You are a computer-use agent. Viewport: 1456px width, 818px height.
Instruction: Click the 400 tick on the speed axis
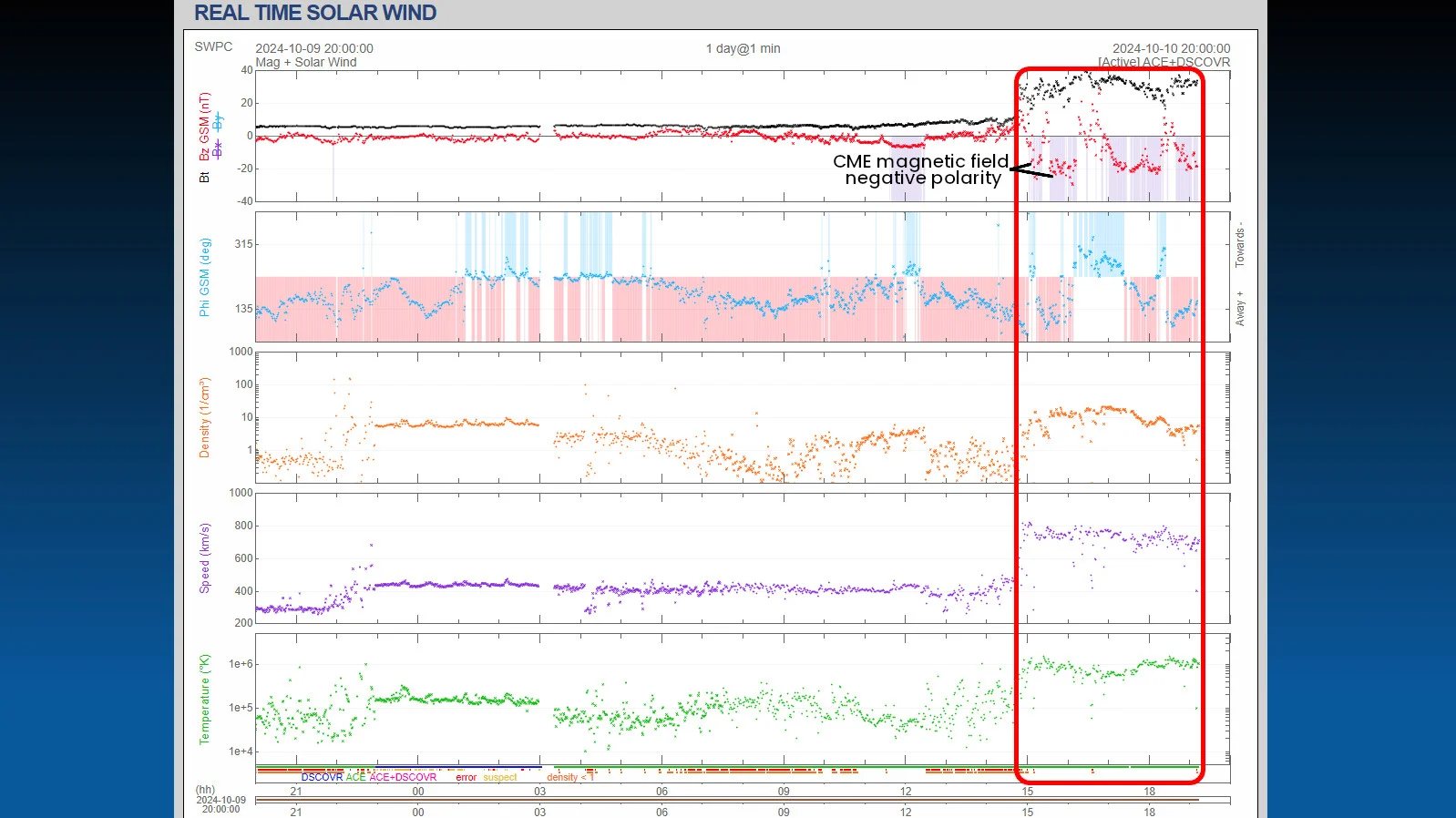tap(243, 591)
